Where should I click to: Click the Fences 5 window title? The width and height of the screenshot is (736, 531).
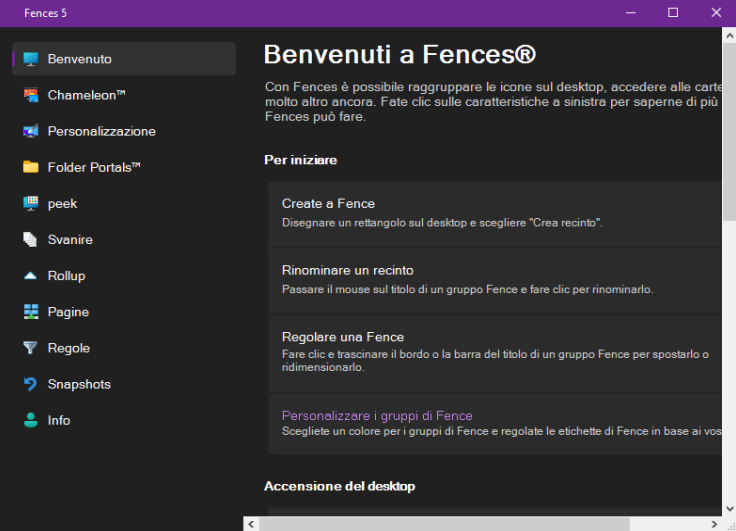[46, 13]
